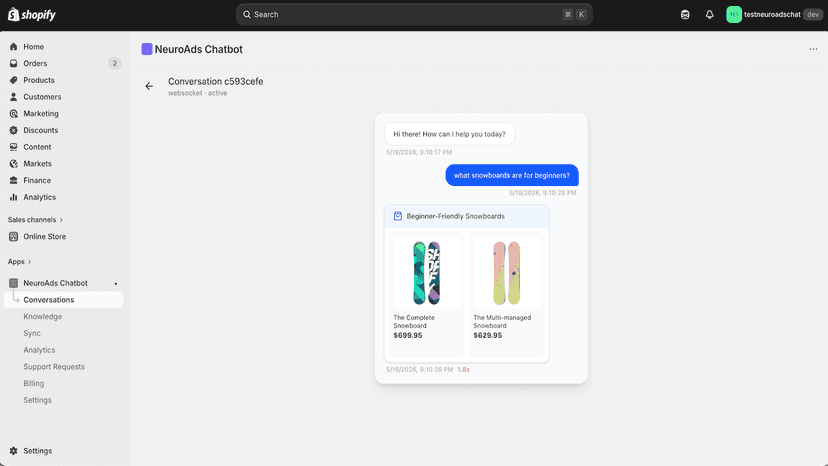The height and width of the screenshot is (466, 828).
Task: Click 'websocket · active' status text
Action: 197,93
